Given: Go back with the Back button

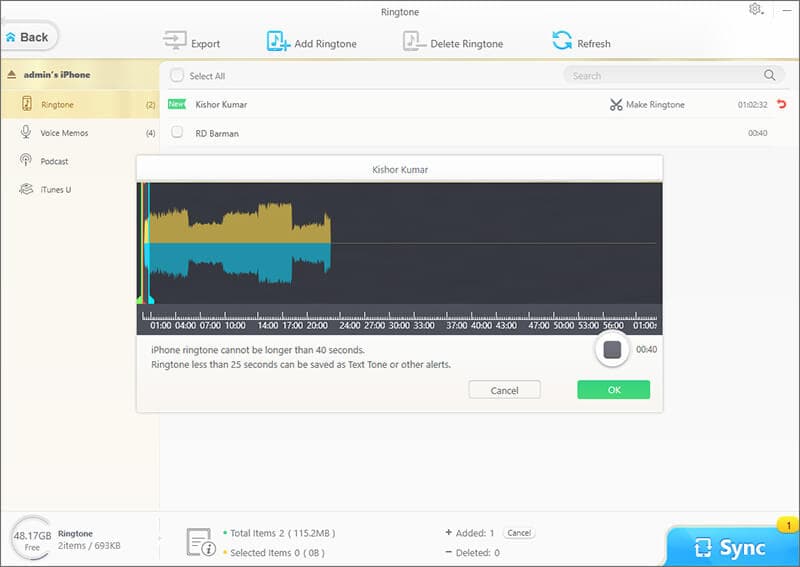Looking at the screenshot, I should coord(29,37).
